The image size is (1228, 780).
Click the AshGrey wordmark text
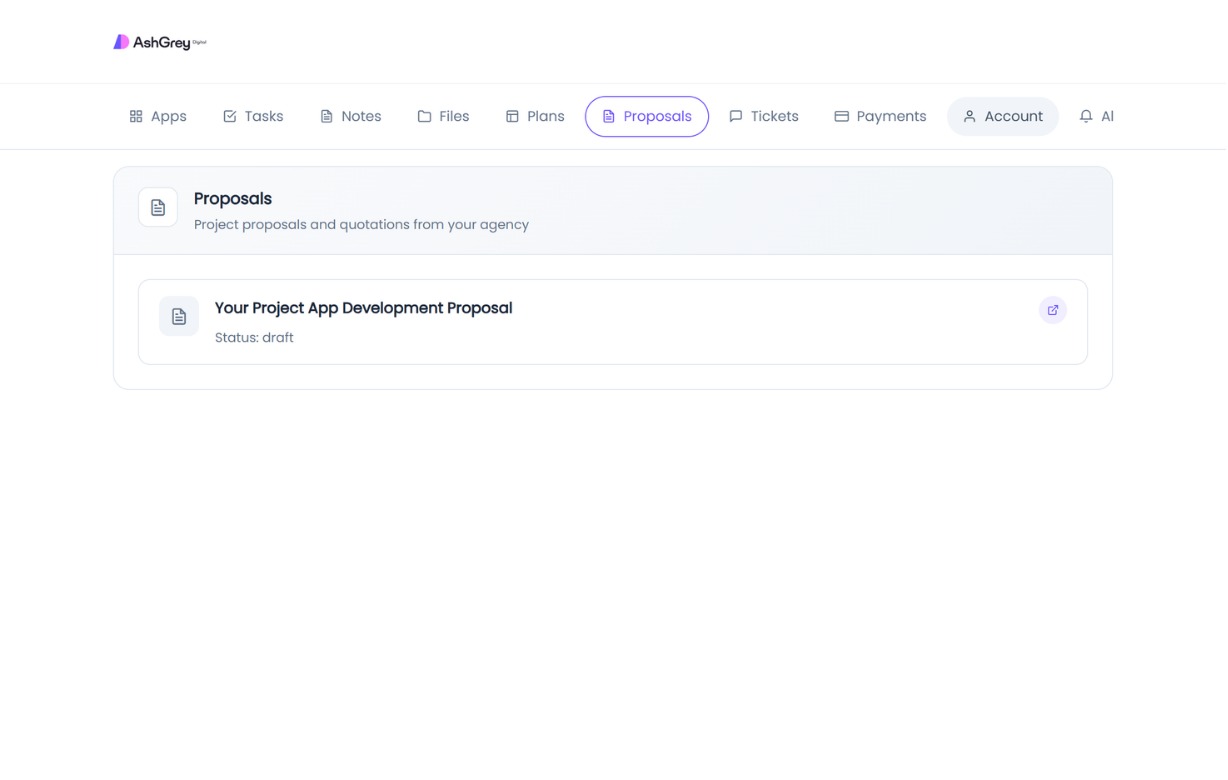click(161, 43)
